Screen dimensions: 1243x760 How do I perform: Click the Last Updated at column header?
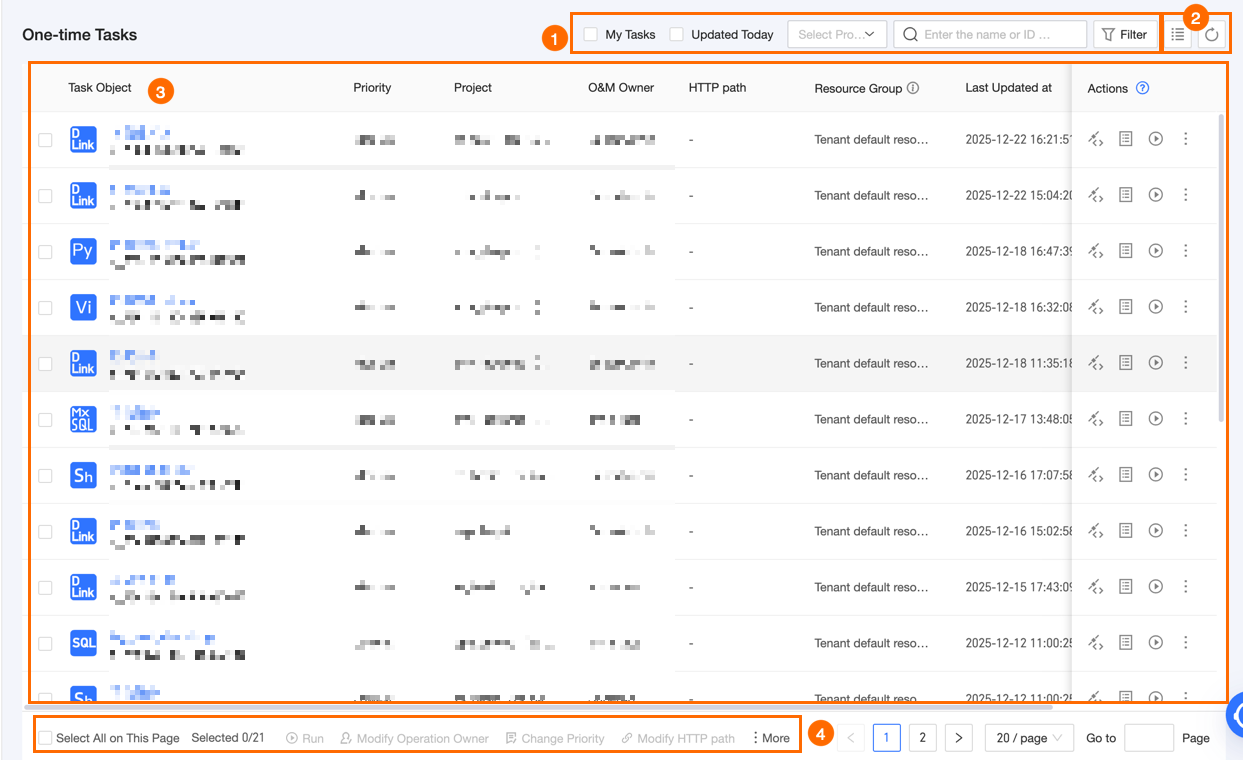coord(1008,88)
